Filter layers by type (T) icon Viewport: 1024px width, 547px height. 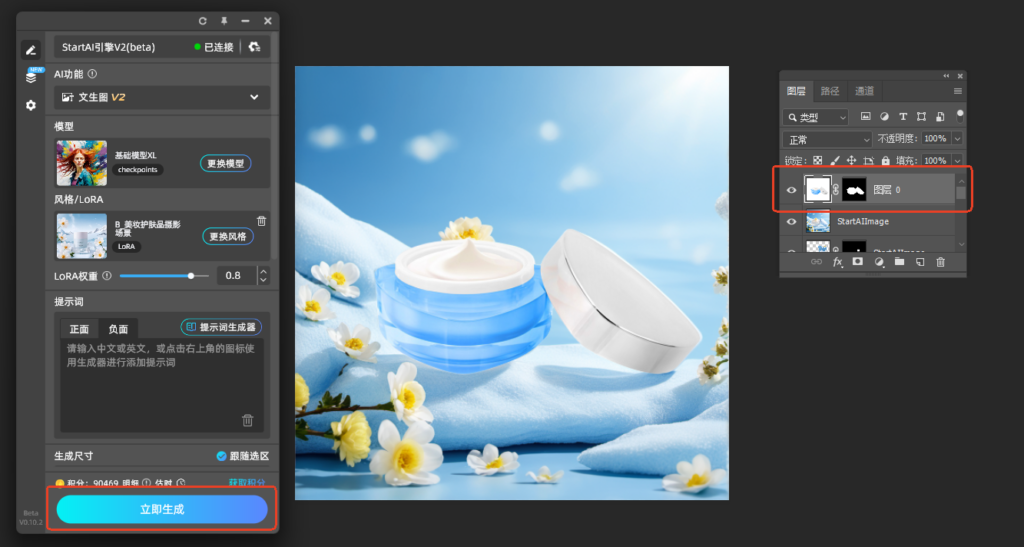[x=903, y=117]
